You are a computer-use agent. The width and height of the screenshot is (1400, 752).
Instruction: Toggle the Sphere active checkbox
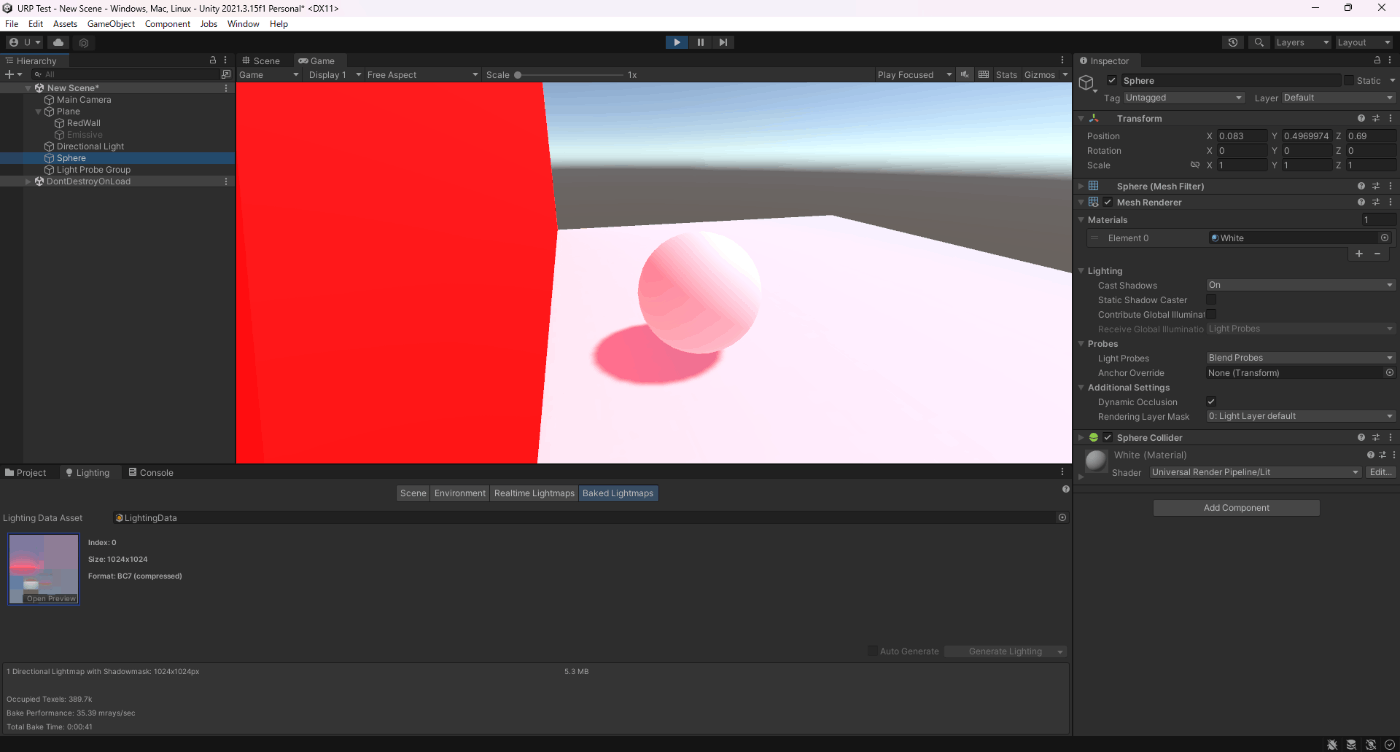coord(1112,81)
